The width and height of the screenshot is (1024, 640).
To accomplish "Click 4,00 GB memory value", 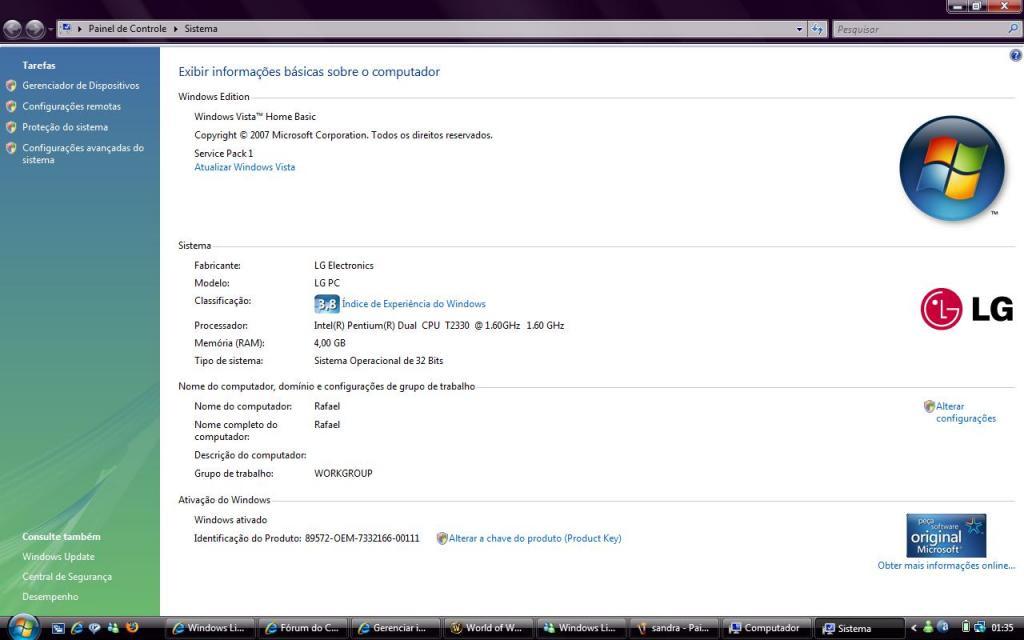I will 330,343.
